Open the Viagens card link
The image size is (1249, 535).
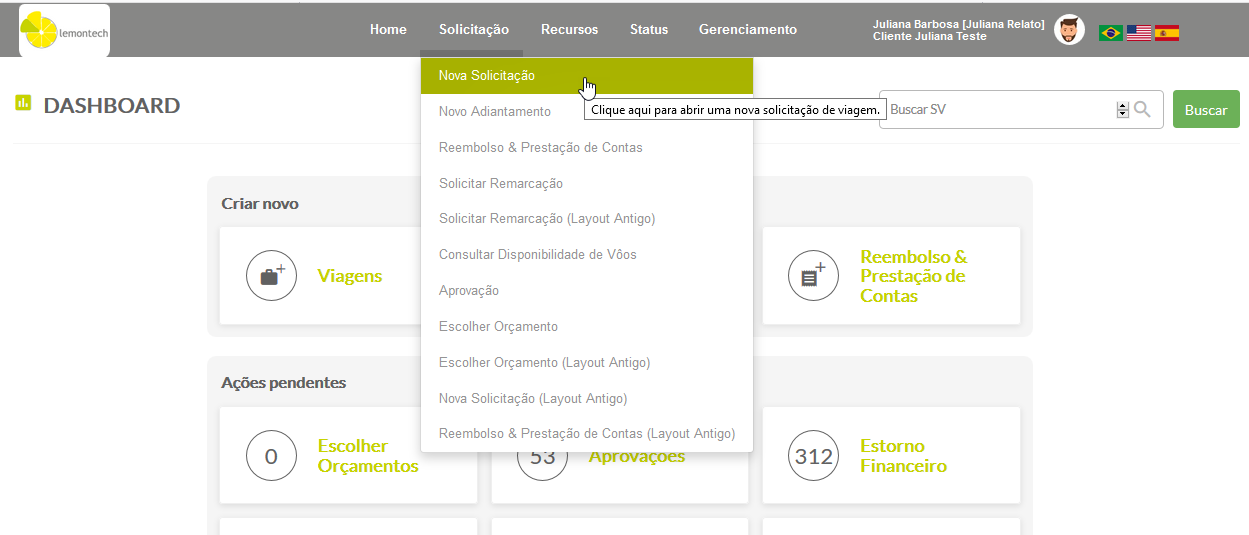pos(350,276)
